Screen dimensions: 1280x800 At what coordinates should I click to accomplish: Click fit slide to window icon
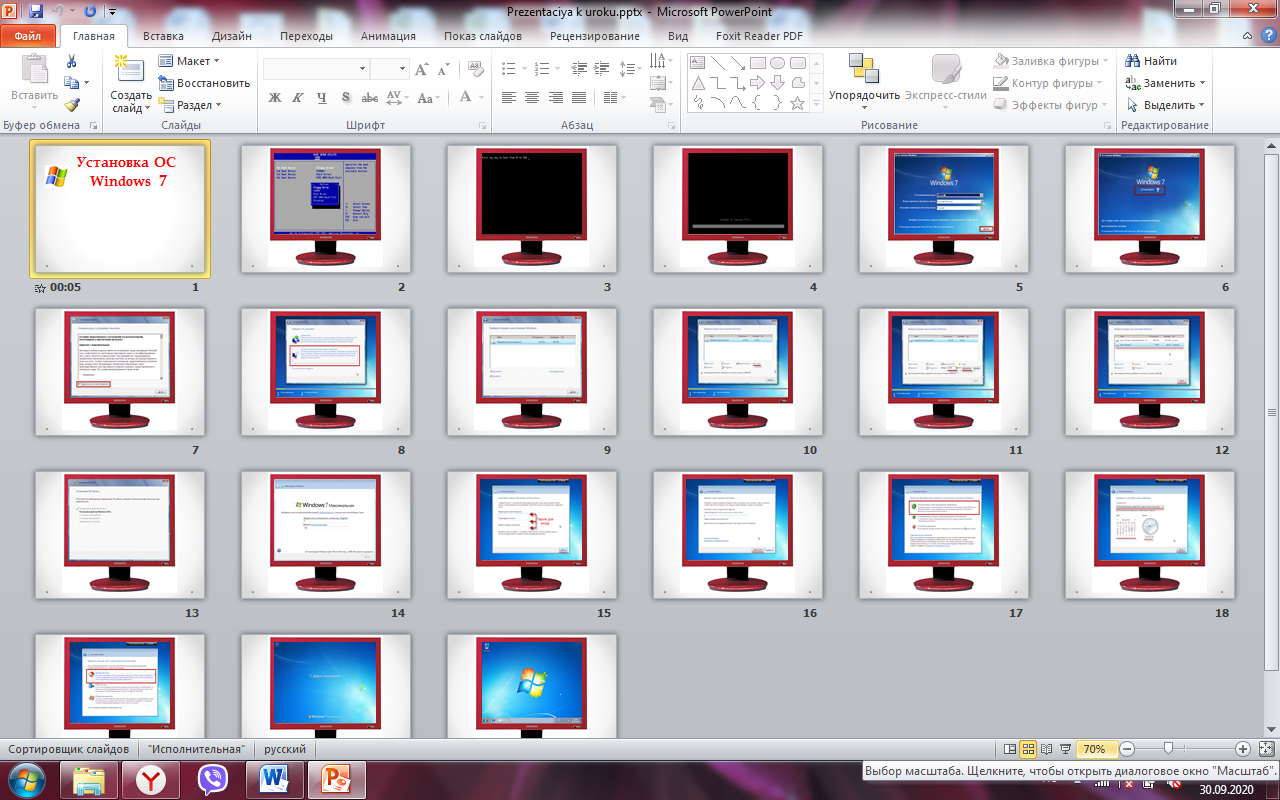point(1266,749)
